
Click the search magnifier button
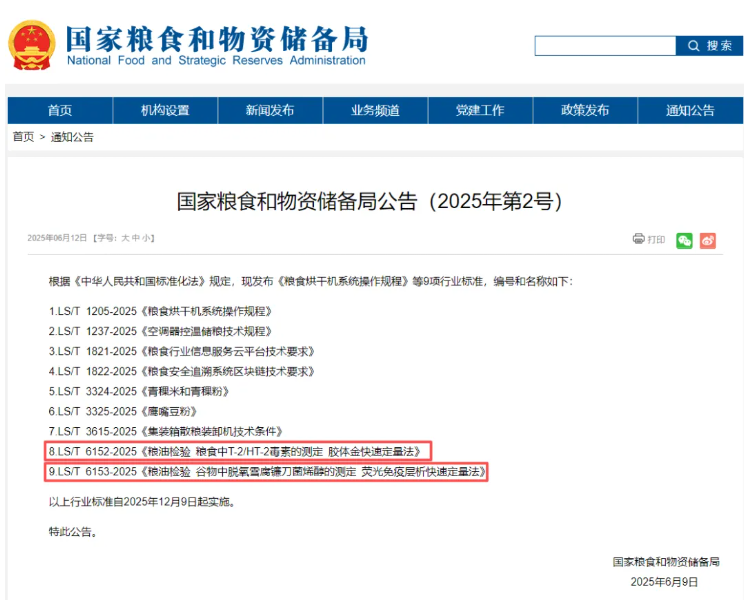709,46
